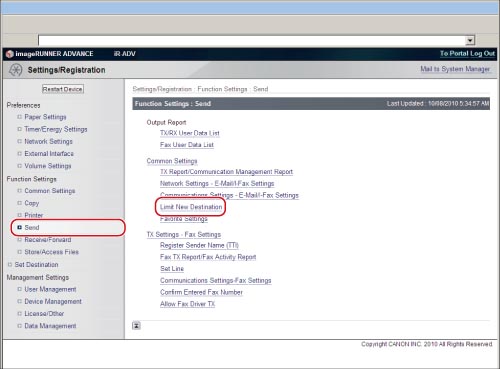Click inside the address bar field

[252, 41]
